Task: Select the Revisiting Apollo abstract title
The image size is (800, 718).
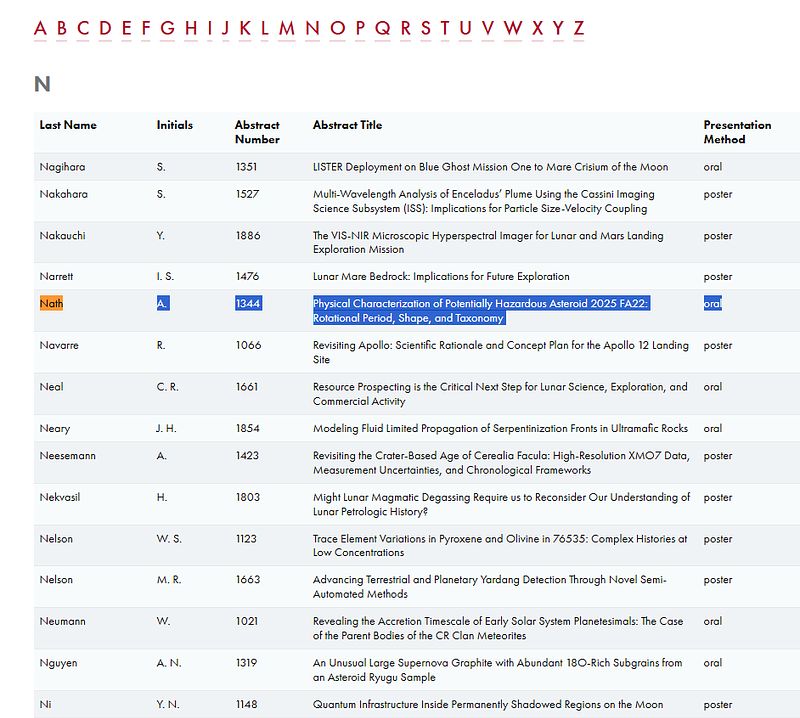Action: coord(500,352)
